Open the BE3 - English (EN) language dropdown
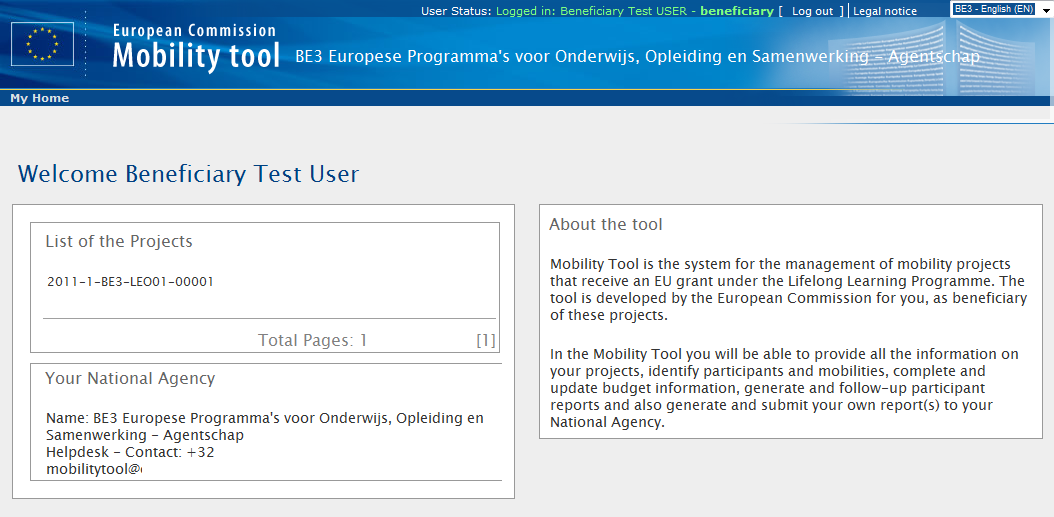Image resolution: width=1054 pixels, height=517 pixels. tap(1000, 9)
